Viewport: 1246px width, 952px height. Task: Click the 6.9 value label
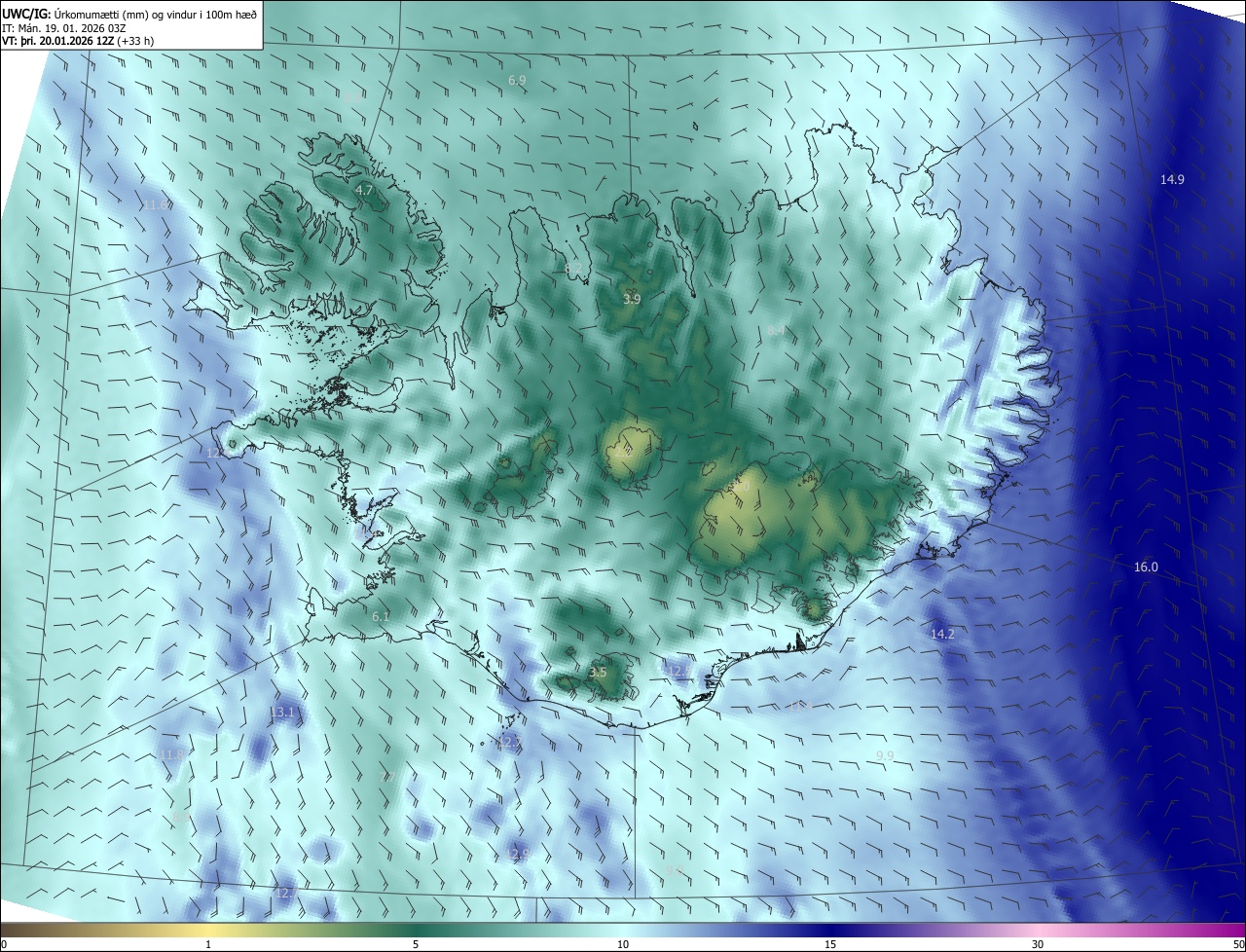517,80
